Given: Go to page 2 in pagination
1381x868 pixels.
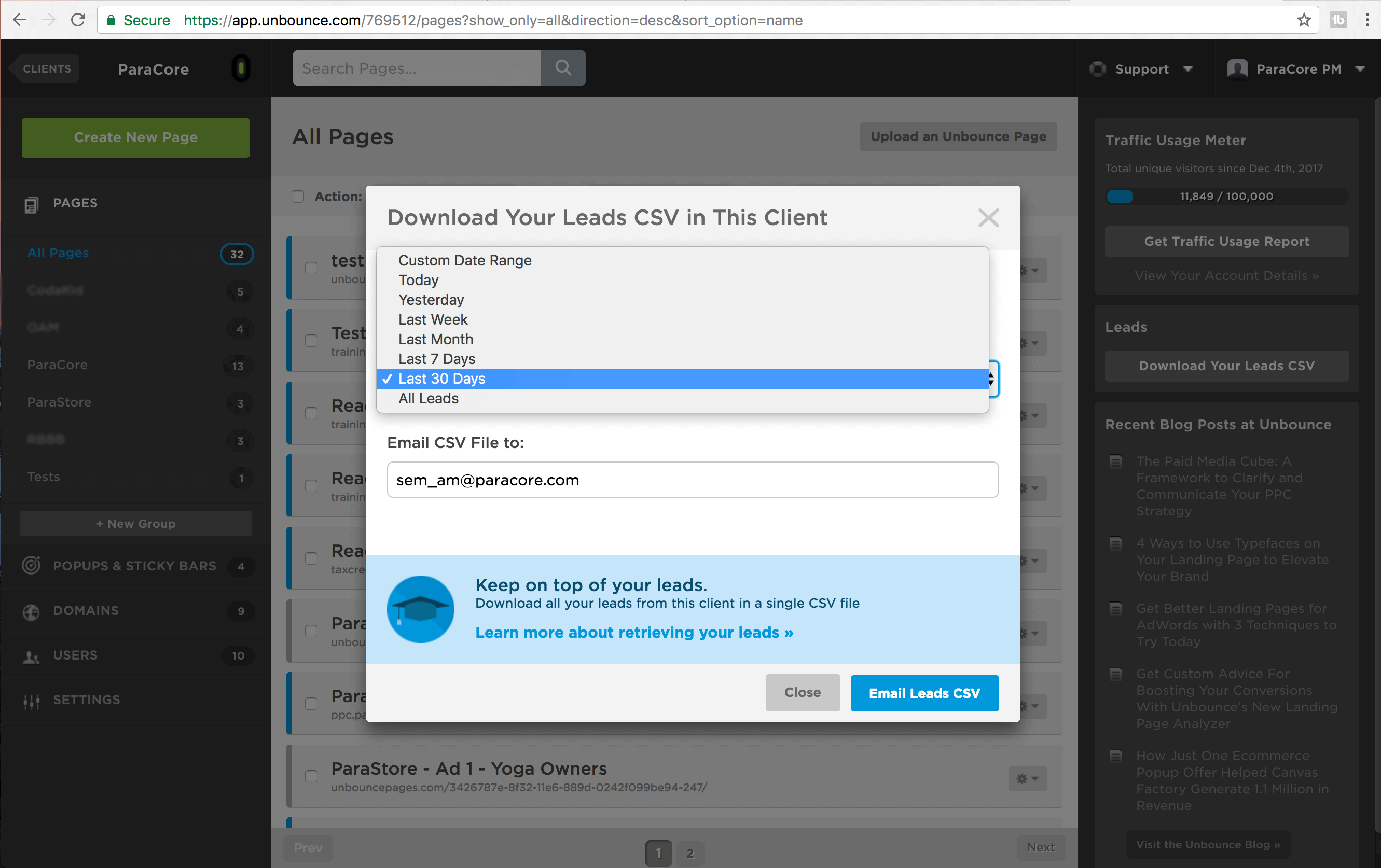Looking at the screenshot, I should pyautogui.click(x=690, y=852).
